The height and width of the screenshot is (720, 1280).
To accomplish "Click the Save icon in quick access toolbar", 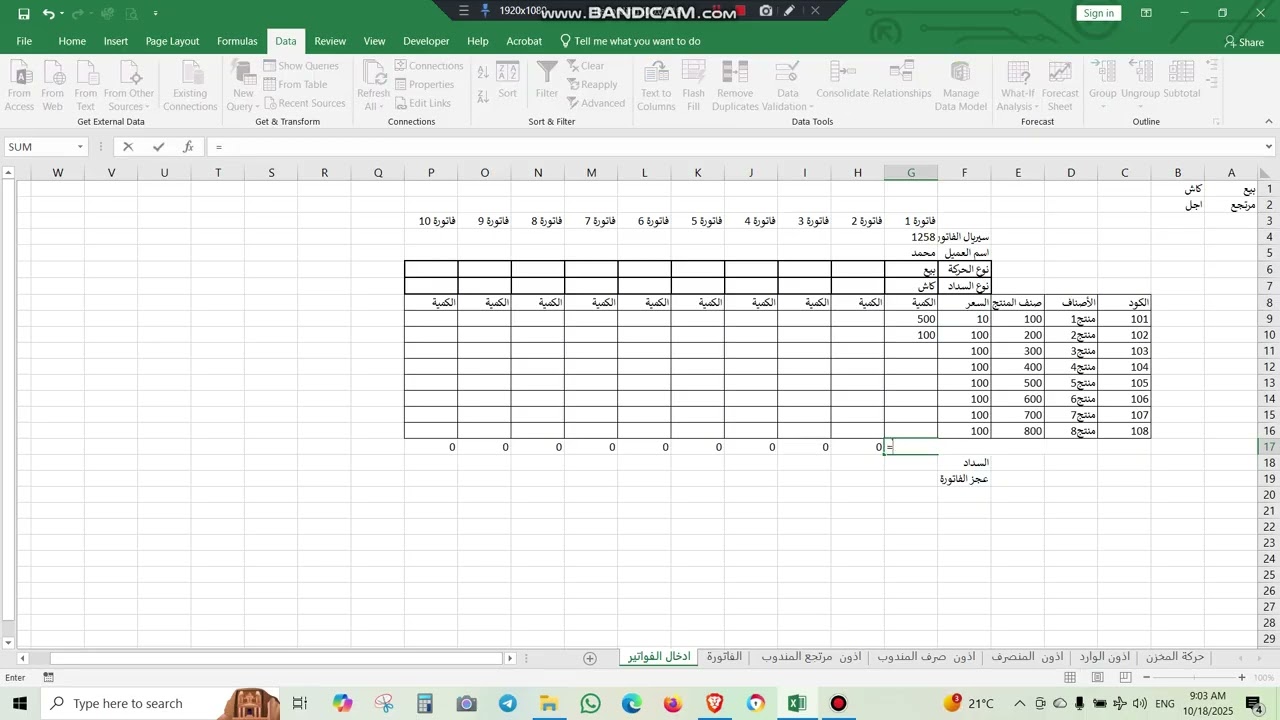I will 23,14.
